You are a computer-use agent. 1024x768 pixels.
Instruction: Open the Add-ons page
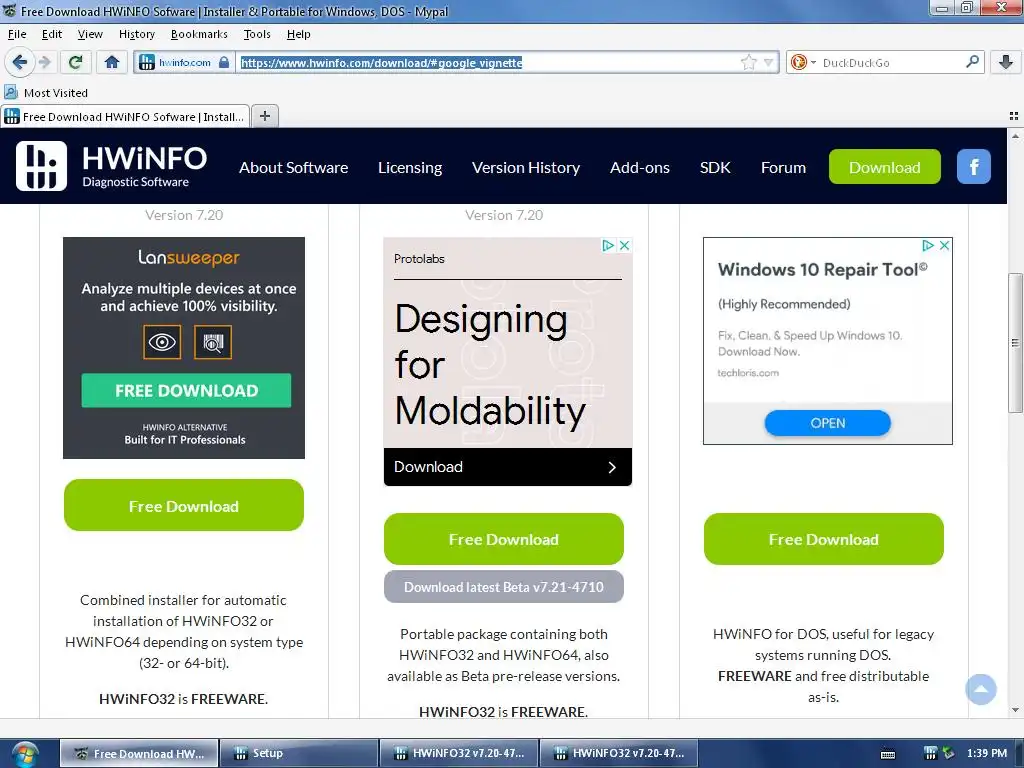639,168
